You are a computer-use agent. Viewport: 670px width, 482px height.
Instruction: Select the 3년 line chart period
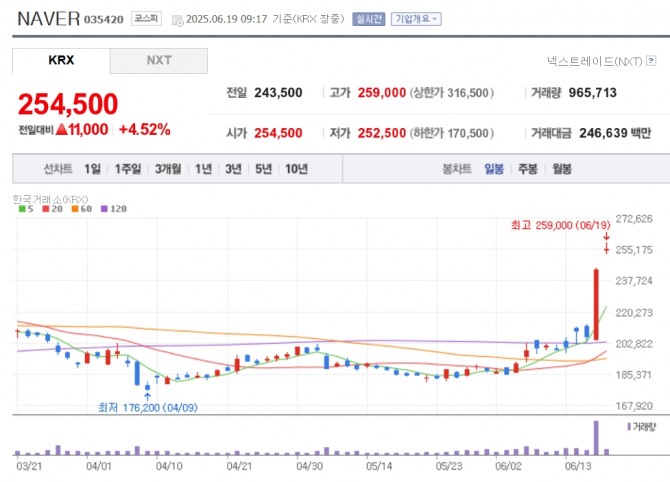point(233,169)
